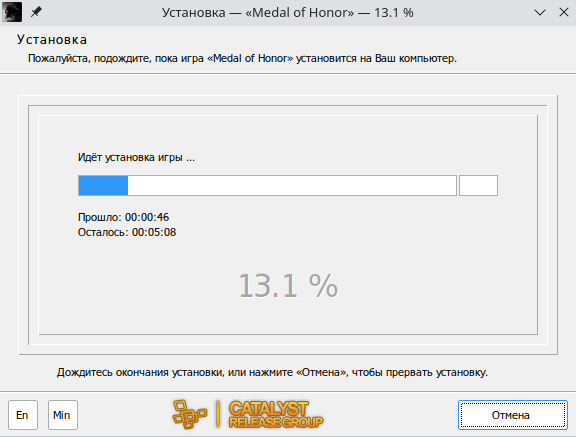Cancel installation with the Отмена button
576x437 pixels.
513,415
